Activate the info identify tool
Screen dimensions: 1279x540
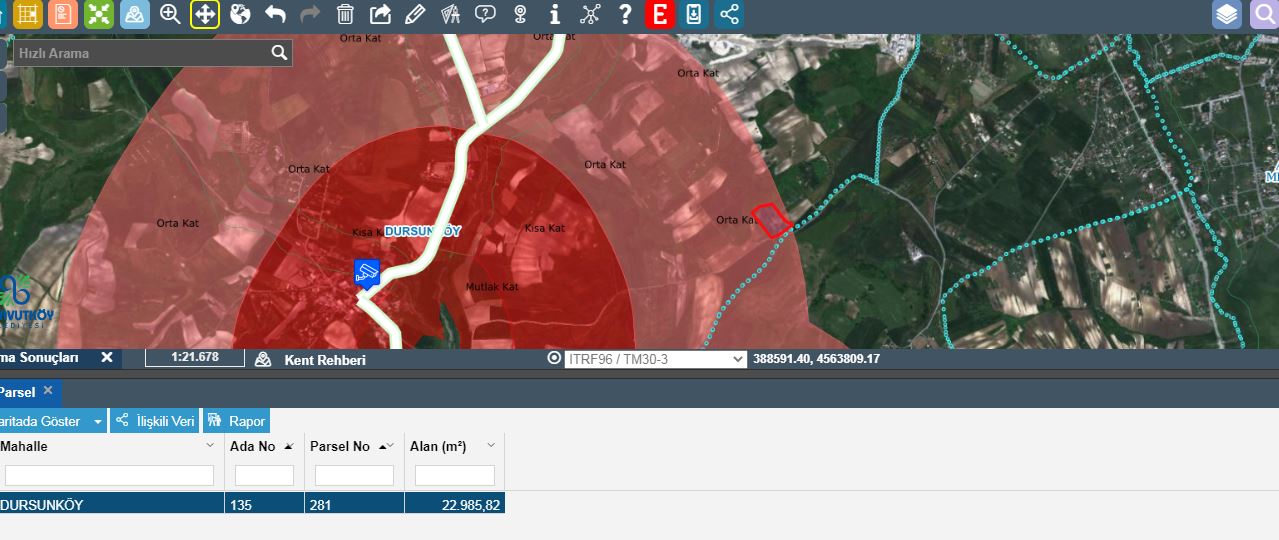click(555, 14)
